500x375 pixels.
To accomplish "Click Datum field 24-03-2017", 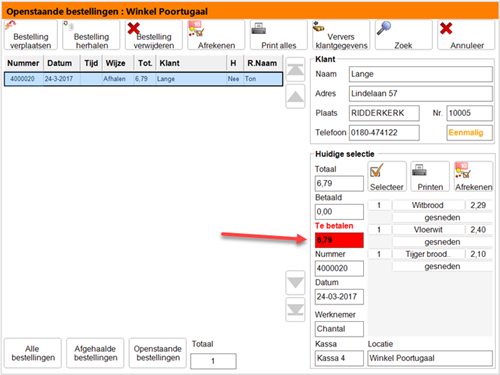I will tap(339, 297).
